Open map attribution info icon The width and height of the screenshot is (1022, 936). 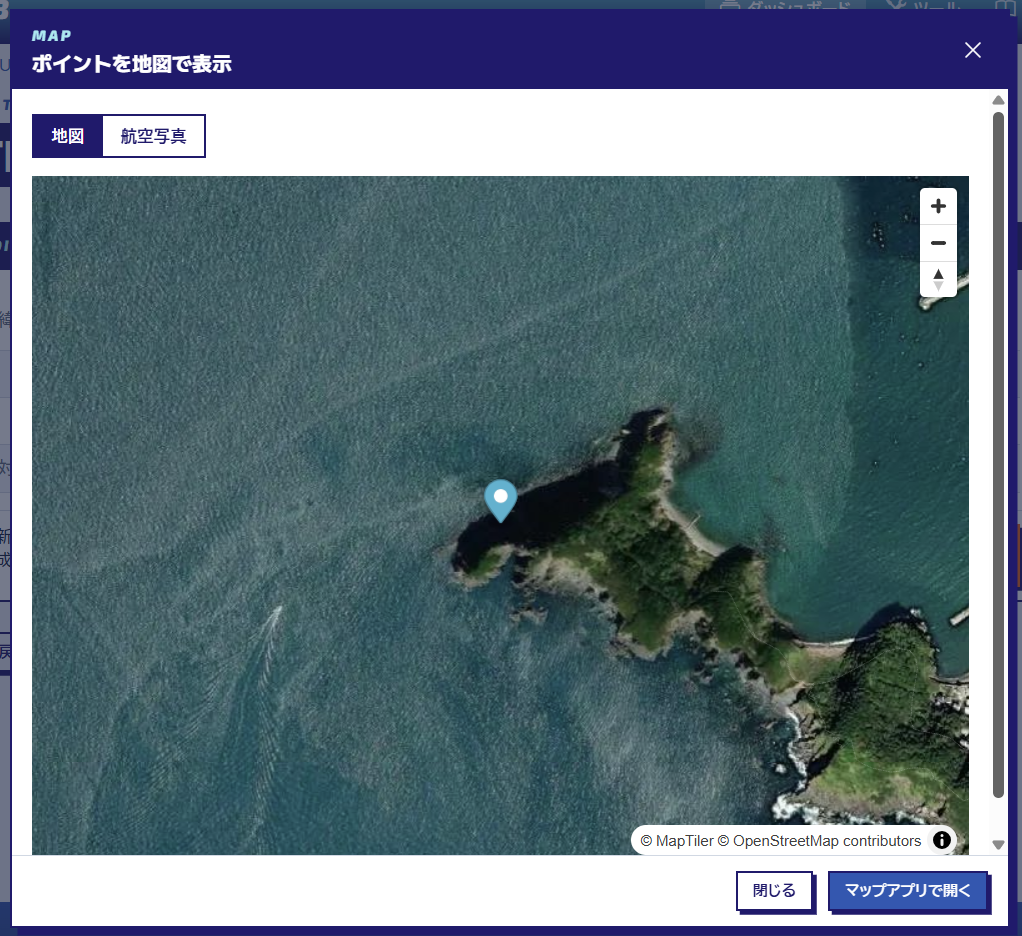[x=941, y=840]
